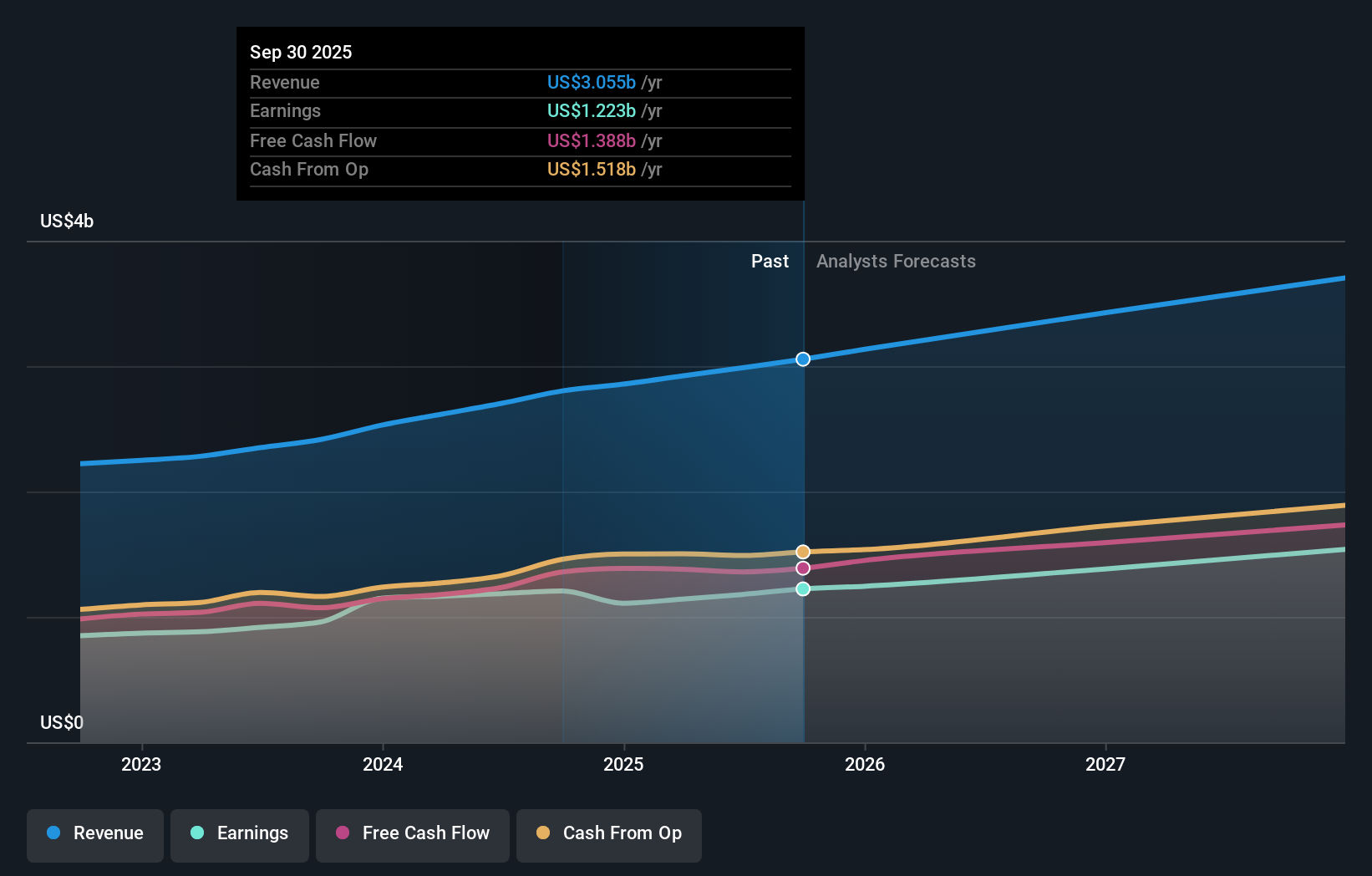Click the orange Cash From Op legend dot
The width and height of the screenshot is (1372, 876).
click(x=542, y=834)
